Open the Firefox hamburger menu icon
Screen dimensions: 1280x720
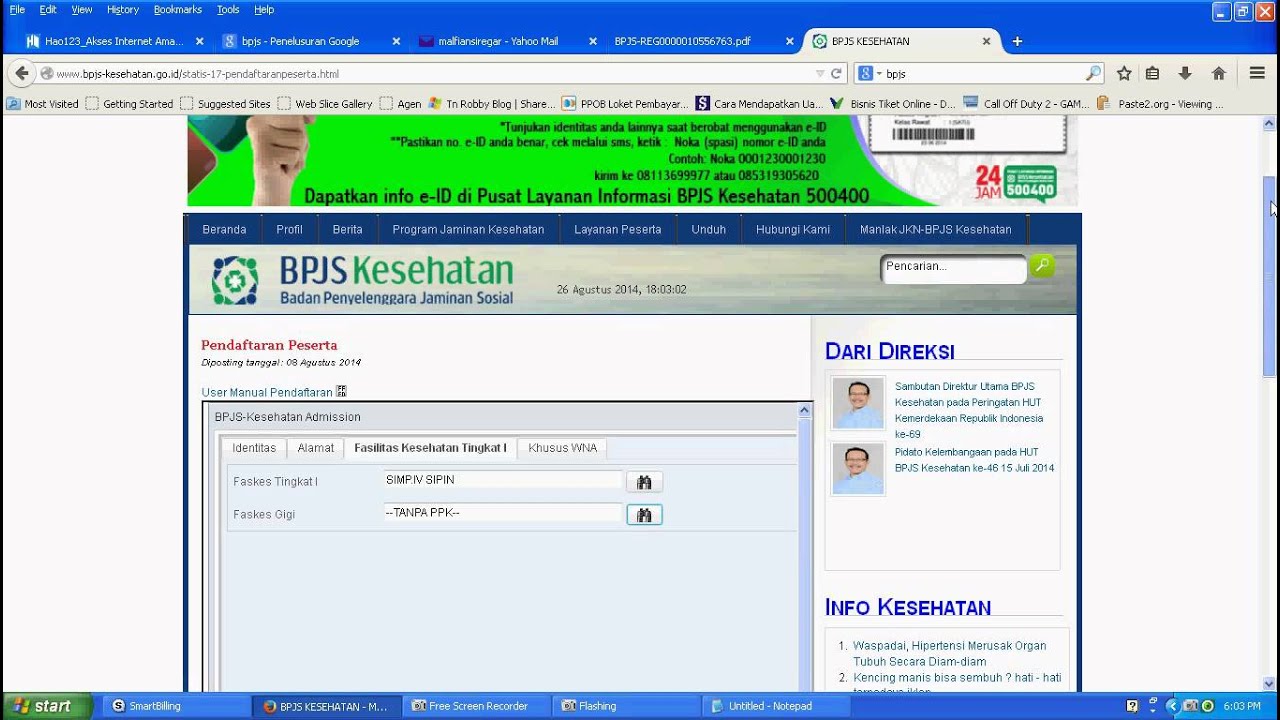[1256, 73]
